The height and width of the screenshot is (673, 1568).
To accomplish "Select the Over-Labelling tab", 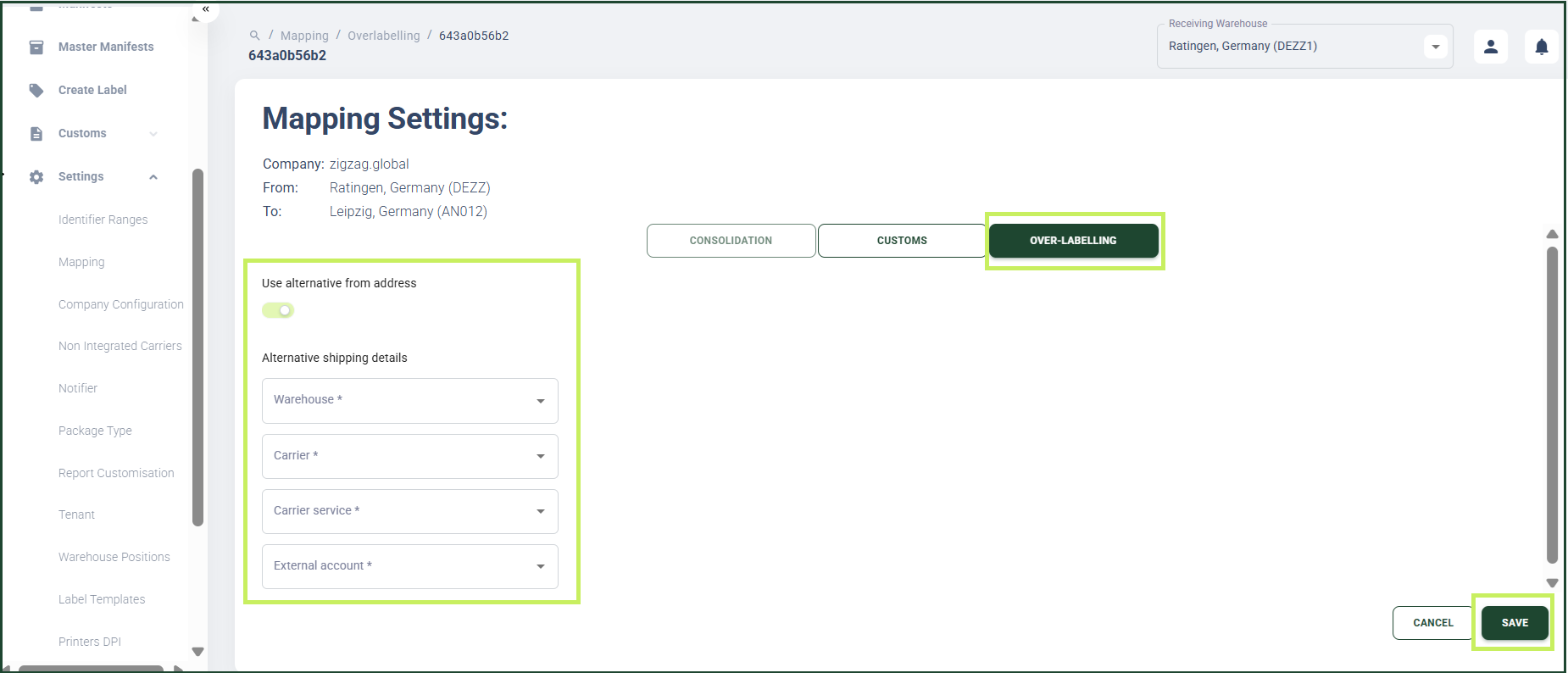I will pos(1074,241).
